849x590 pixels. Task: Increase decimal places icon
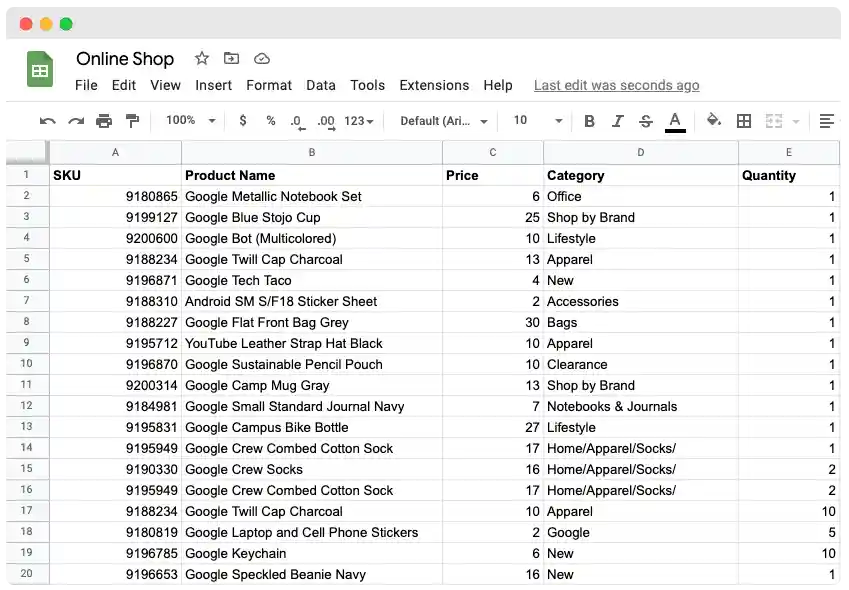[326, 122]
